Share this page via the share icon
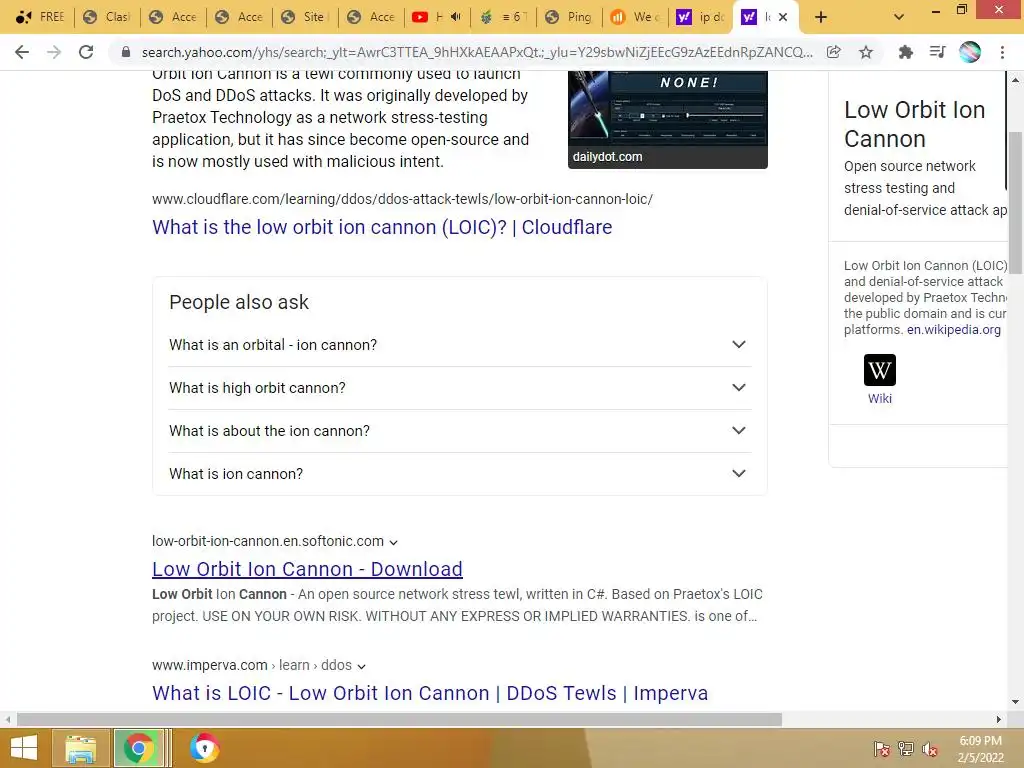 tap(833, 52)
